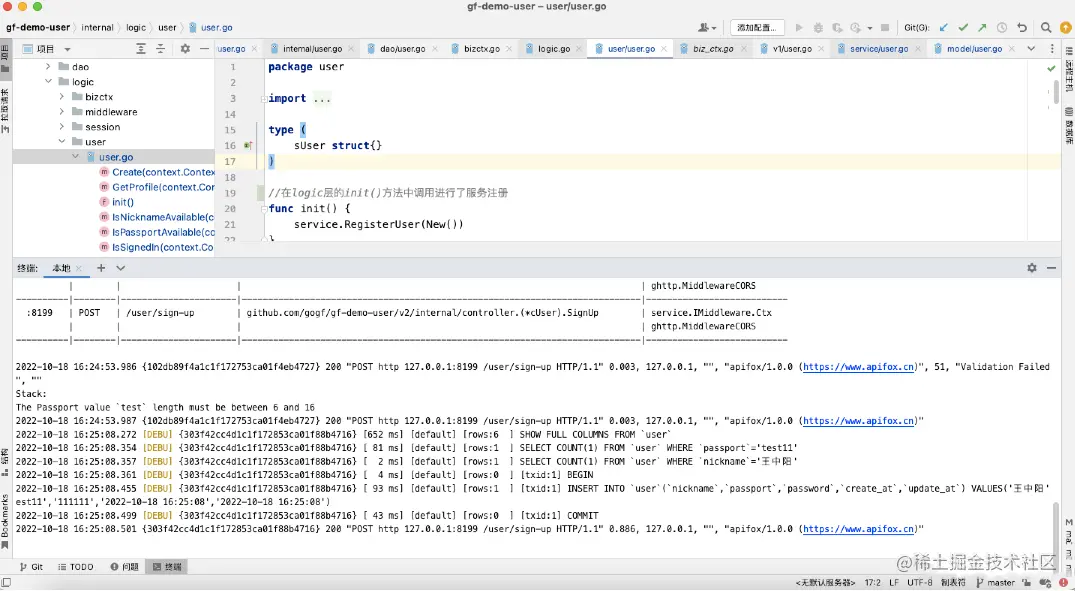1075x591 pixels.
Task: Click the Git commit green checkmark
Action: click(963, 27)
